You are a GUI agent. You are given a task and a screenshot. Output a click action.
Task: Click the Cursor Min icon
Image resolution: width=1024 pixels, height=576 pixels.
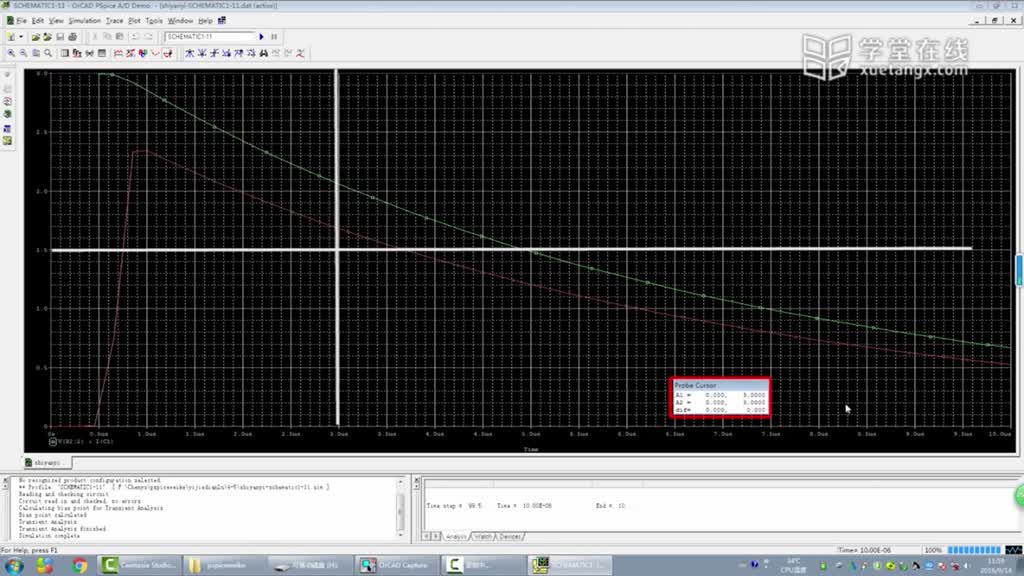(227, 54)
